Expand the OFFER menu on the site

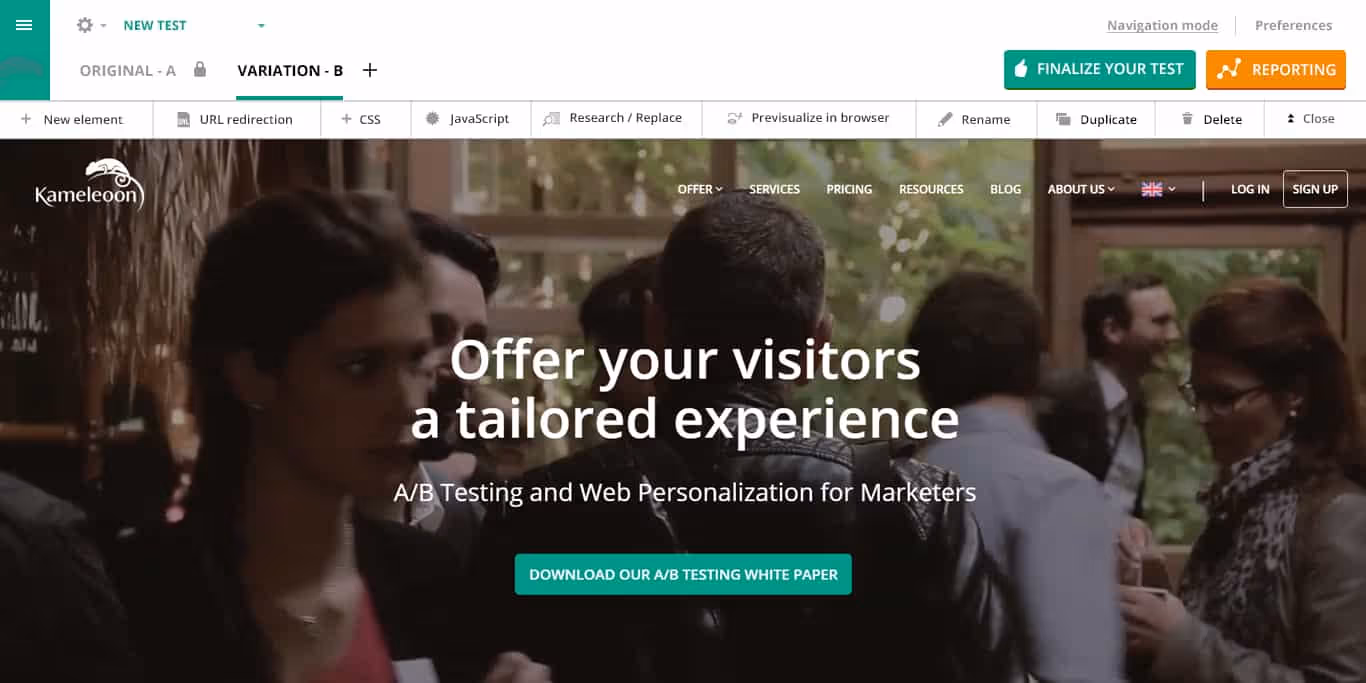point(700,189)
